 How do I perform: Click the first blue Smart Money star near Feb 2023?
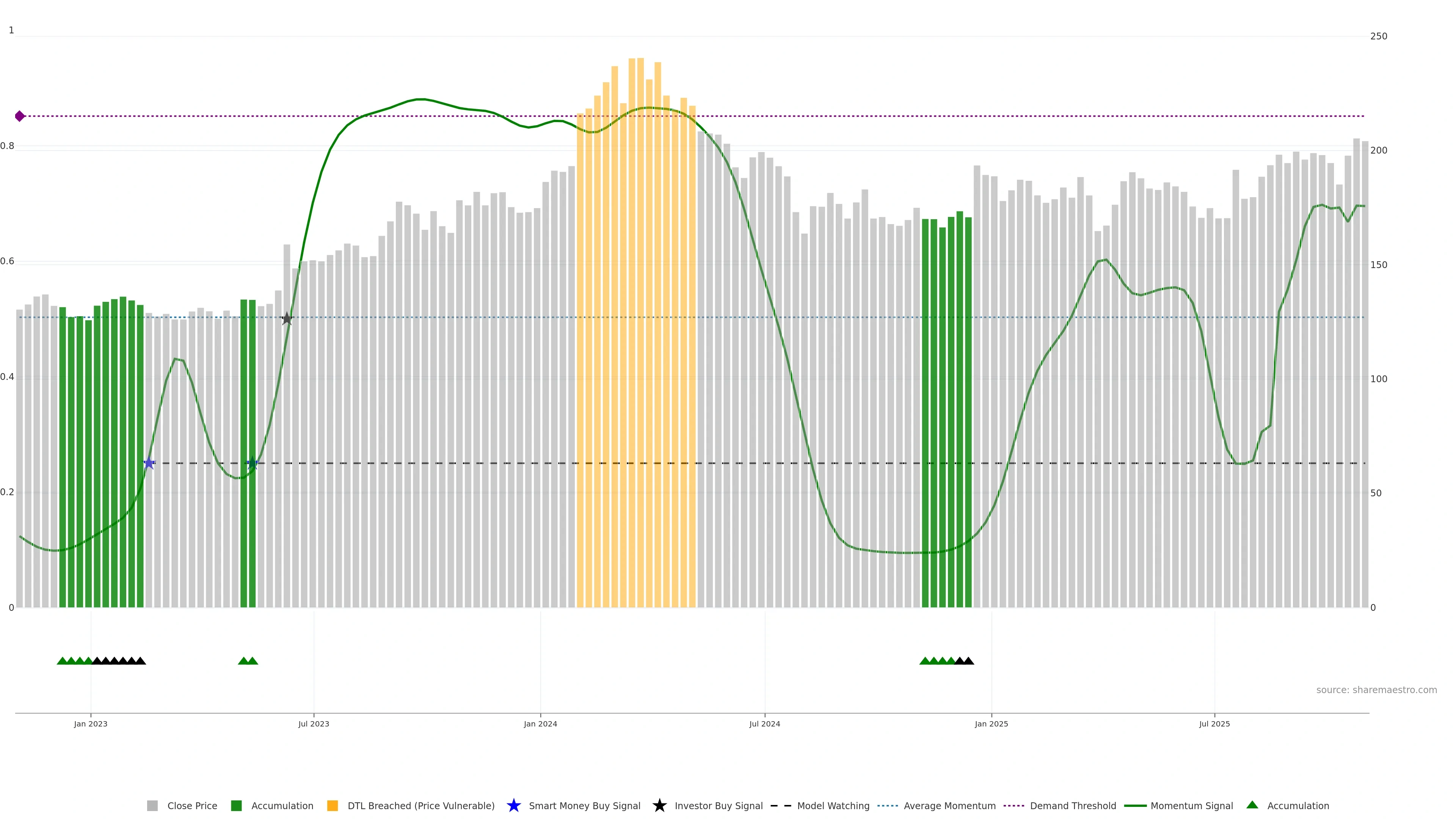(x=149, y=463)
